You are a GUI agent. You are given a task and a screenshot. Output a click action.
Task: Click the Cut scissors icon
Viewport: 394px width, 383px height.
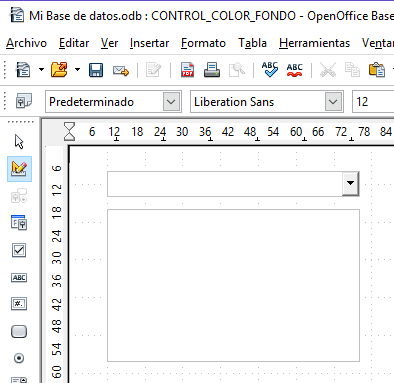328,70
